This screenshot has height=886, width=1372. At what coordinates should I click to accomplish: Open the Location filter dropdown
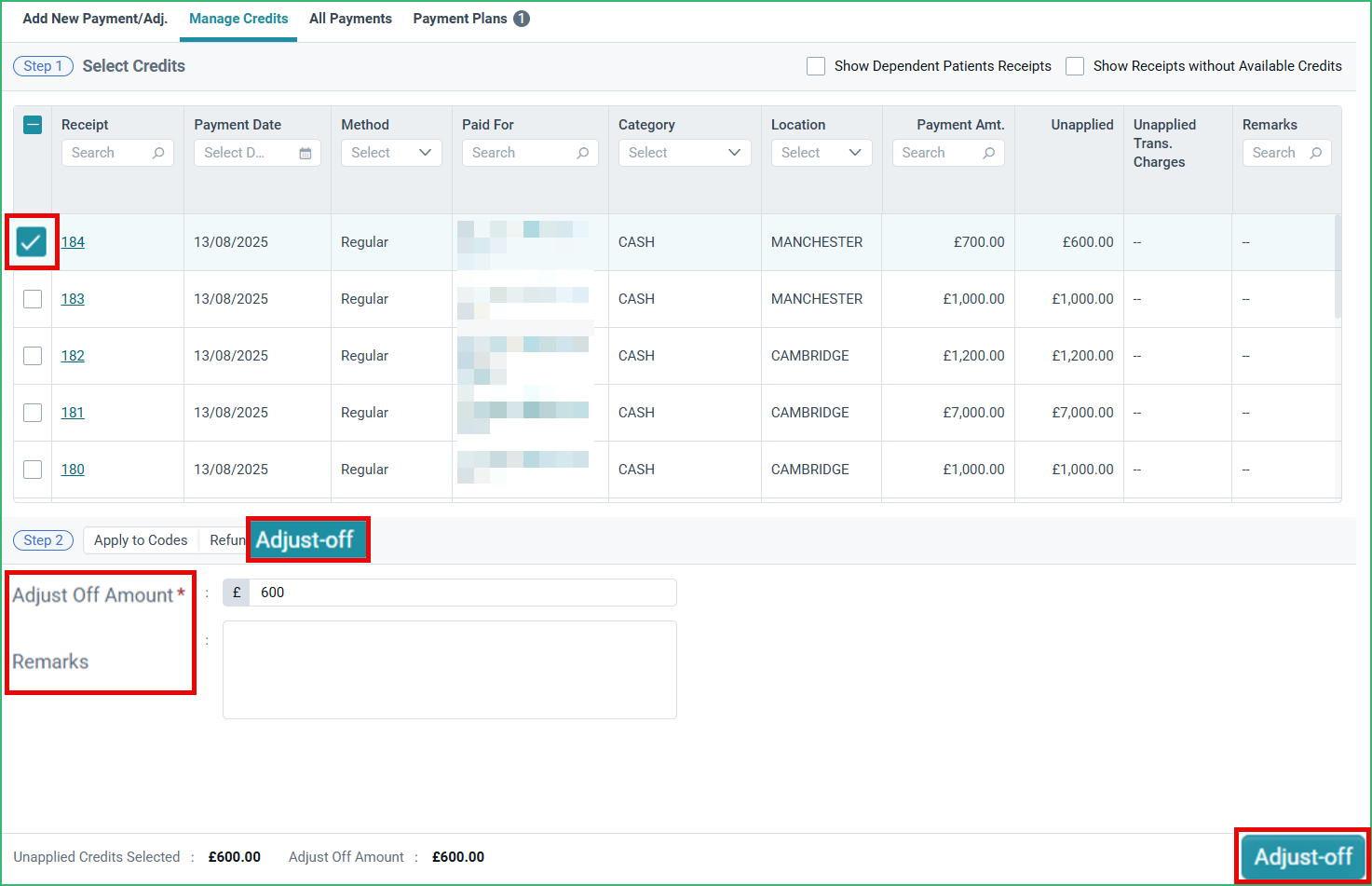[x=822, y=153]
